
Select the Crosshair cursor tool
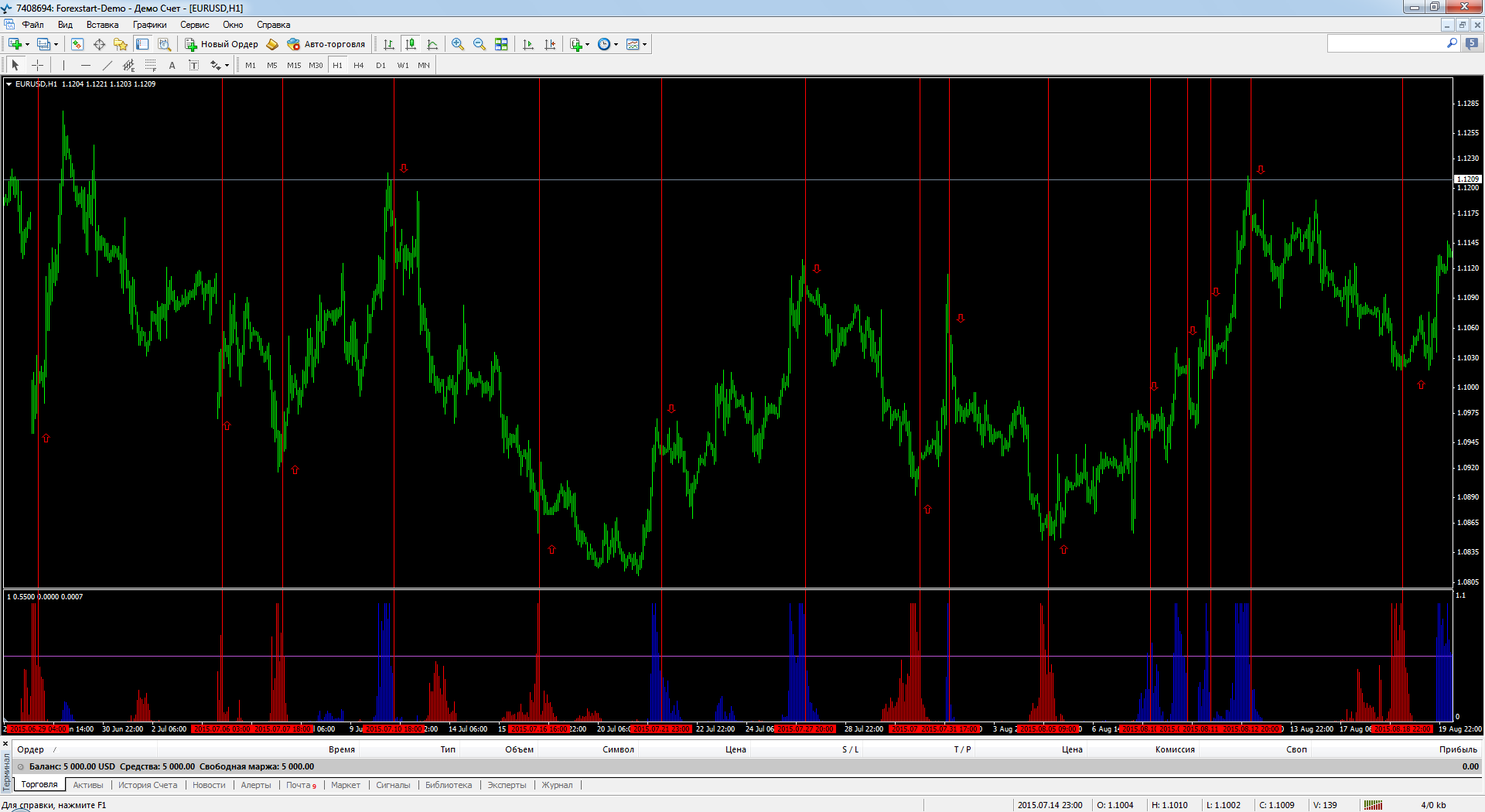pos(37,66)
